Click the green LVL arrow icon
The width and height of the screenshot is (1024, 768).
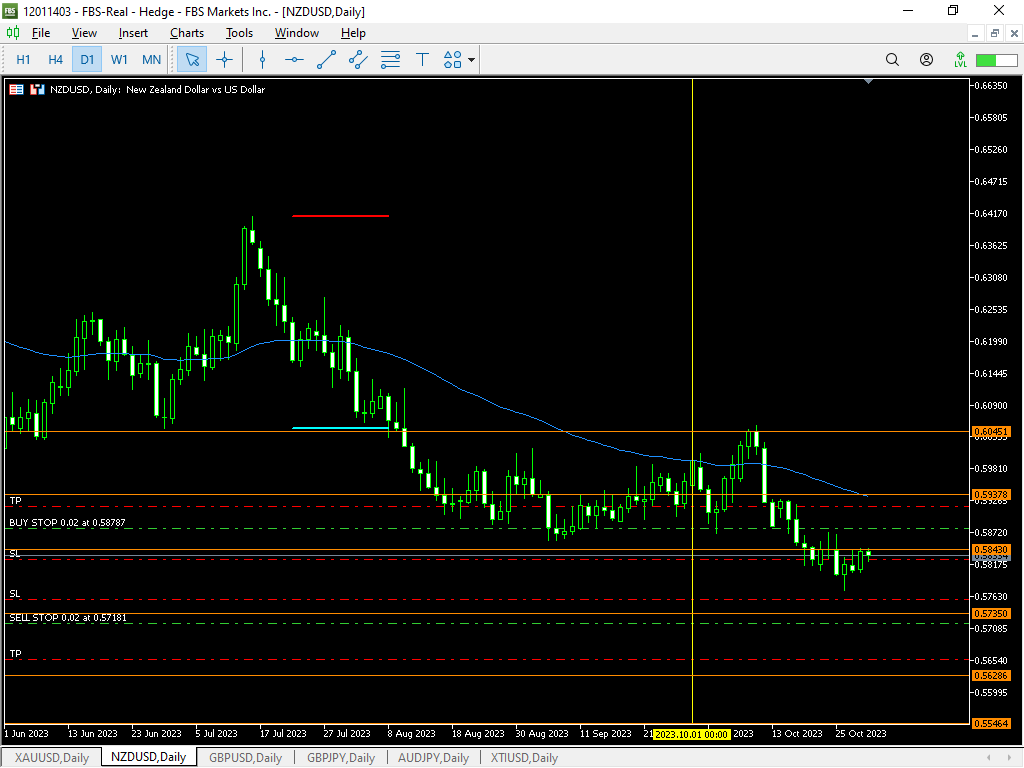(x=960, y=60)
